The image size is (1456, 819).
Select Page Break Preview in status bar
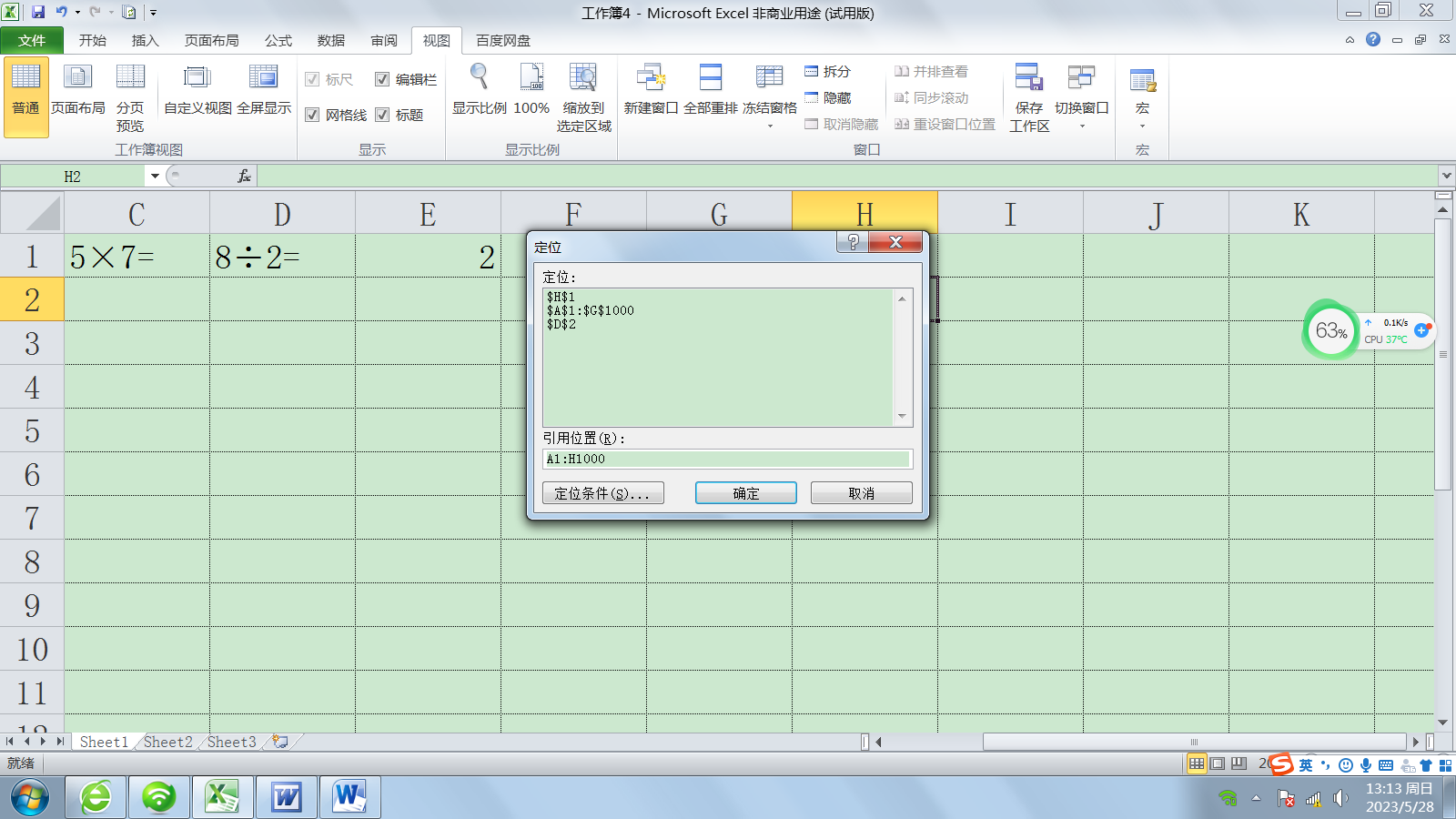click(1239, 763)
